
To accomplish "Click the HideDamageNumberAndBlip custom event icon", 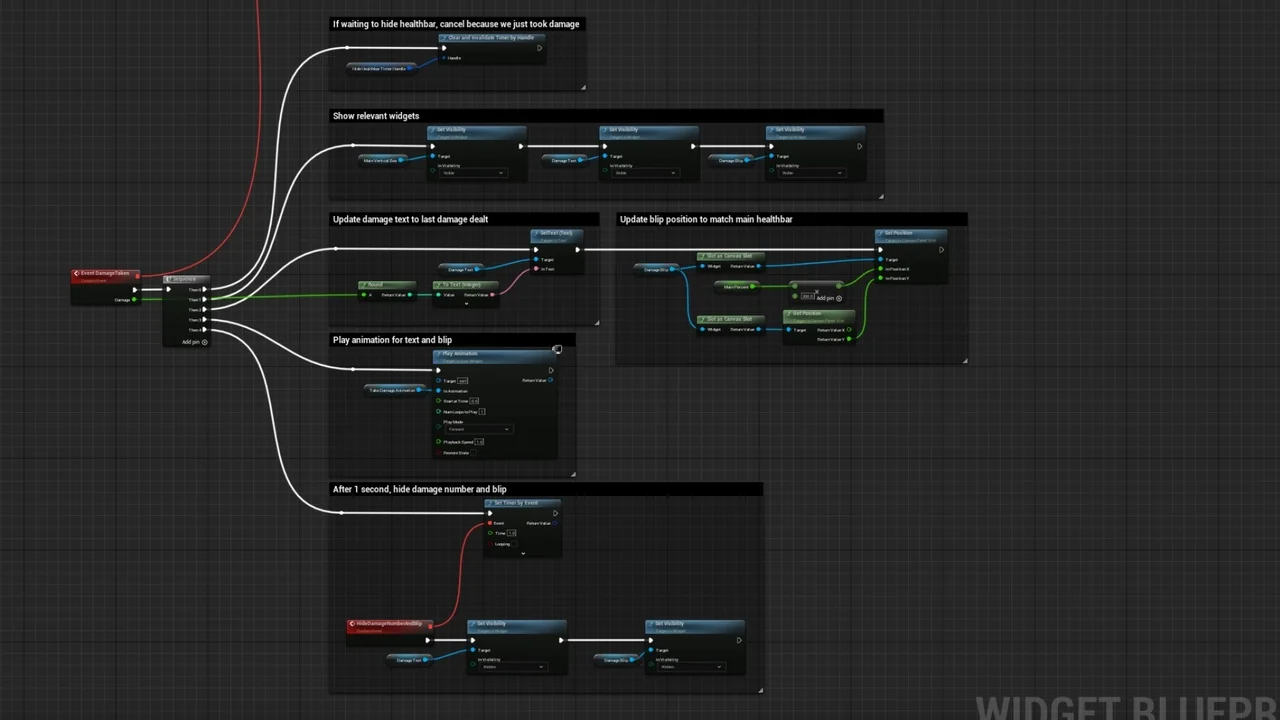I will click(x=352, y=623).
